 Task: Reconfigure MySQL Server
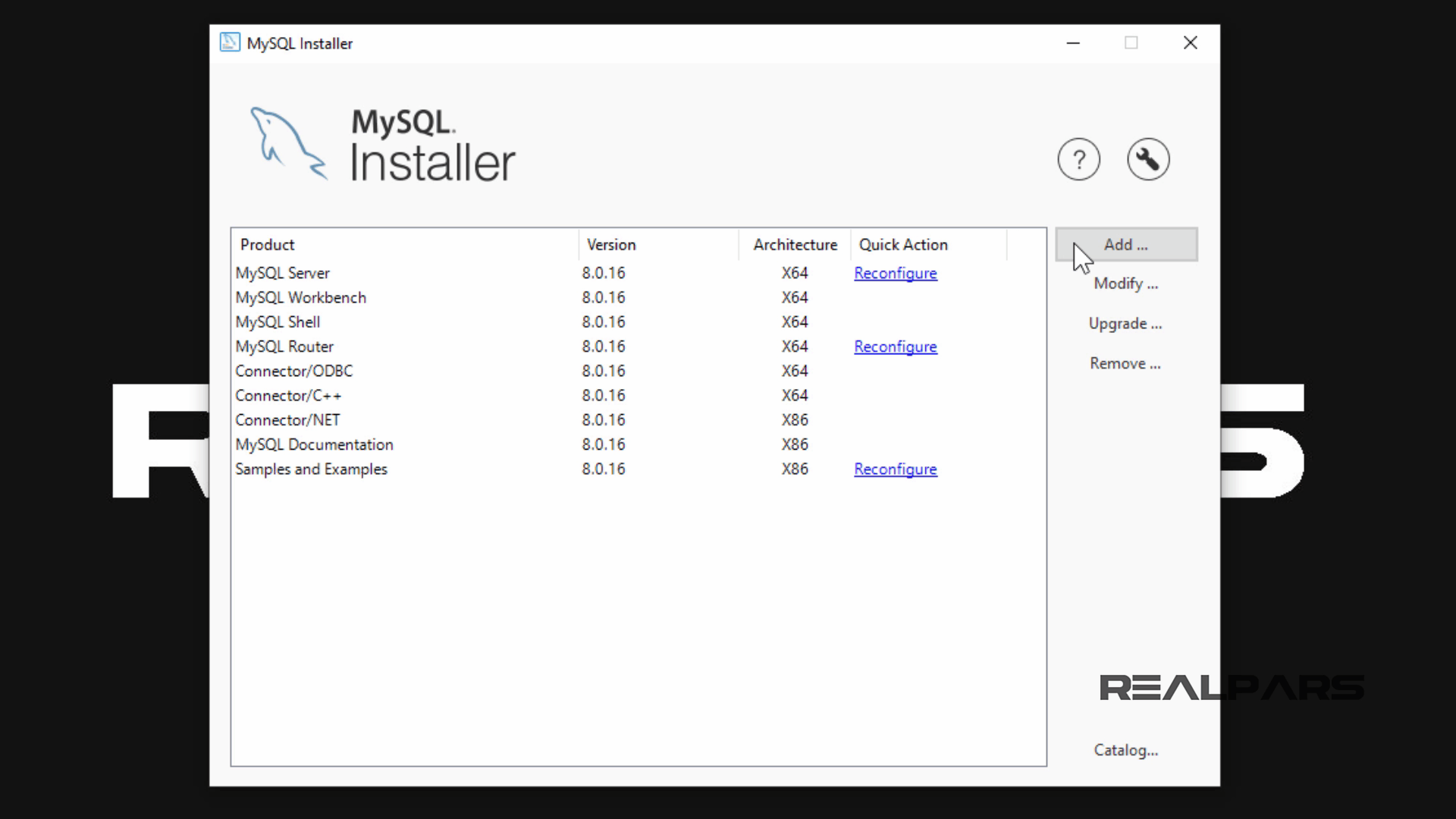(896, 273)
